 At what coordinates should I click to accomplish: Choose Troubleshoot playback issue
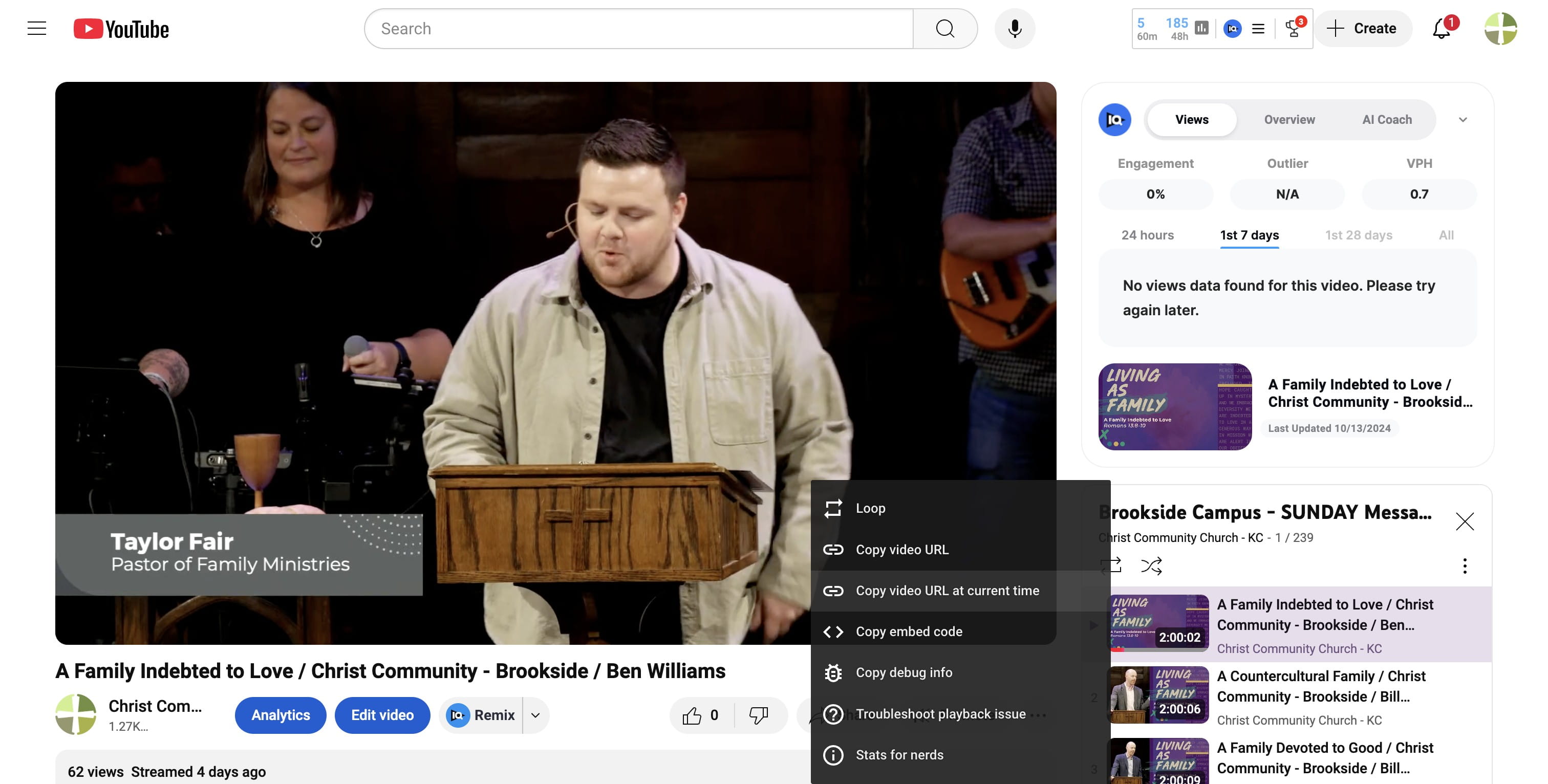click(960, 714)
